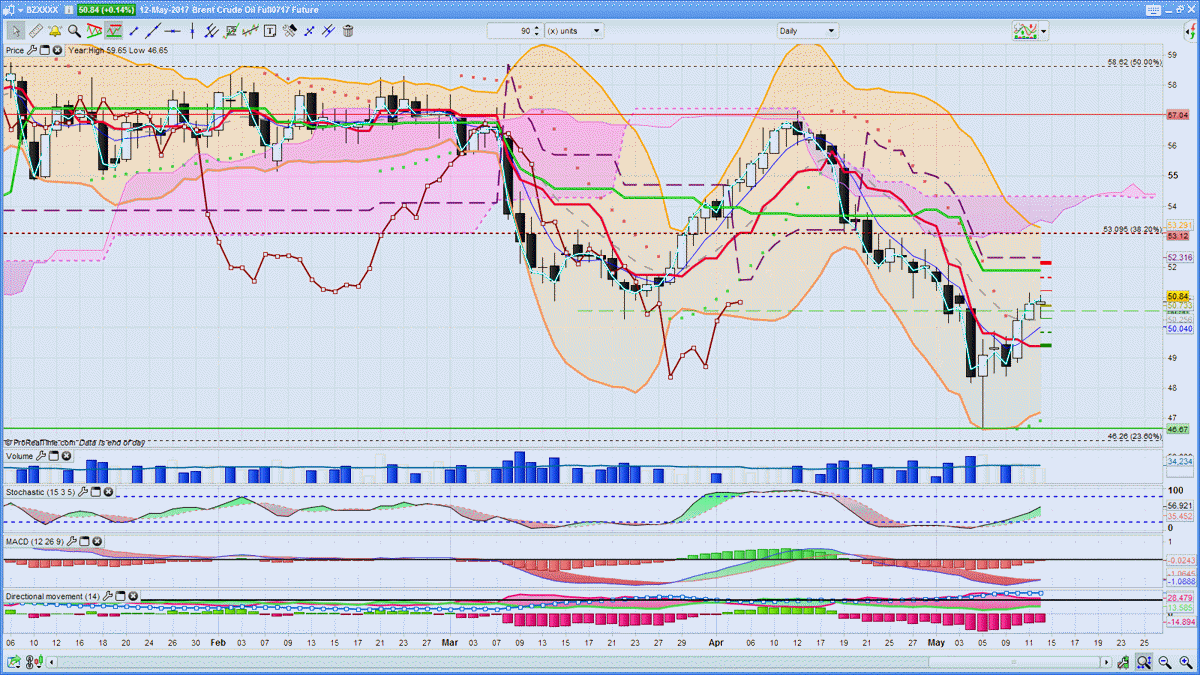Click the 90 units number field
The width and height of the screenshot is (1200, 675).
(x=510, y=31)
